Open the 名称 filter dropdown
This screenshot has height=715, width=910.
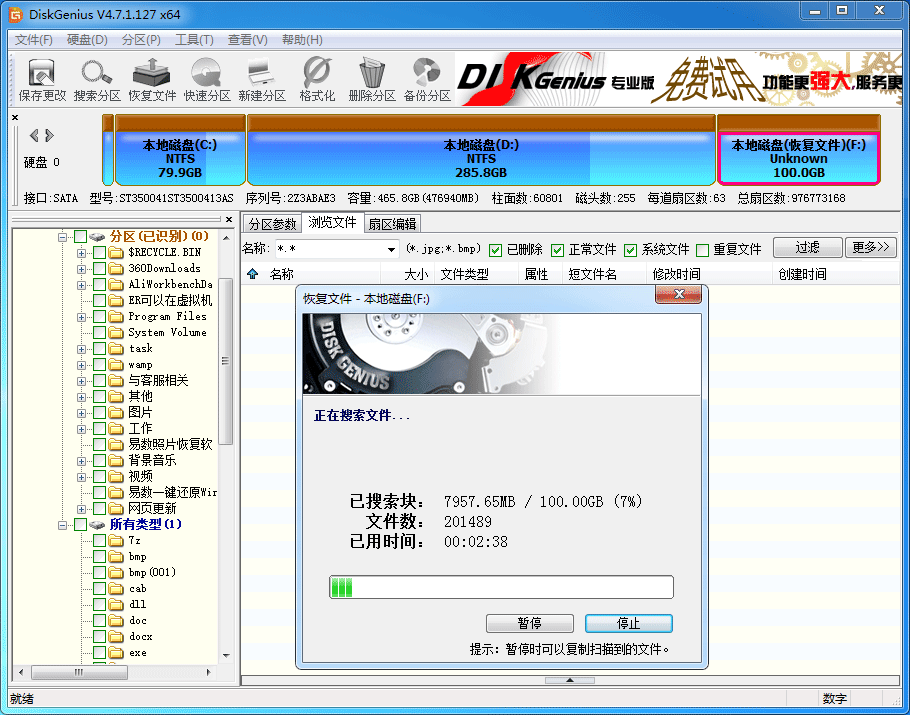tap(391, 250)
